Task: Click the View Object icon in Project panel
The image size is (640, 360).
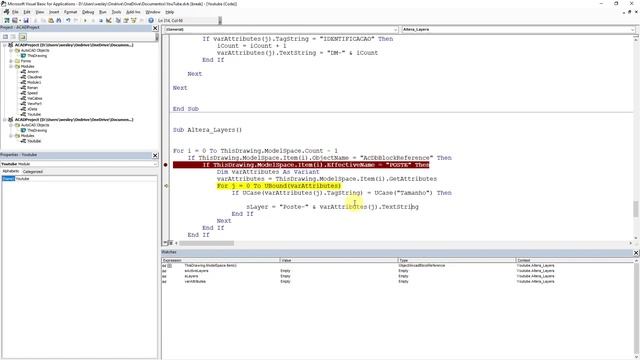Action: [13, 37]
